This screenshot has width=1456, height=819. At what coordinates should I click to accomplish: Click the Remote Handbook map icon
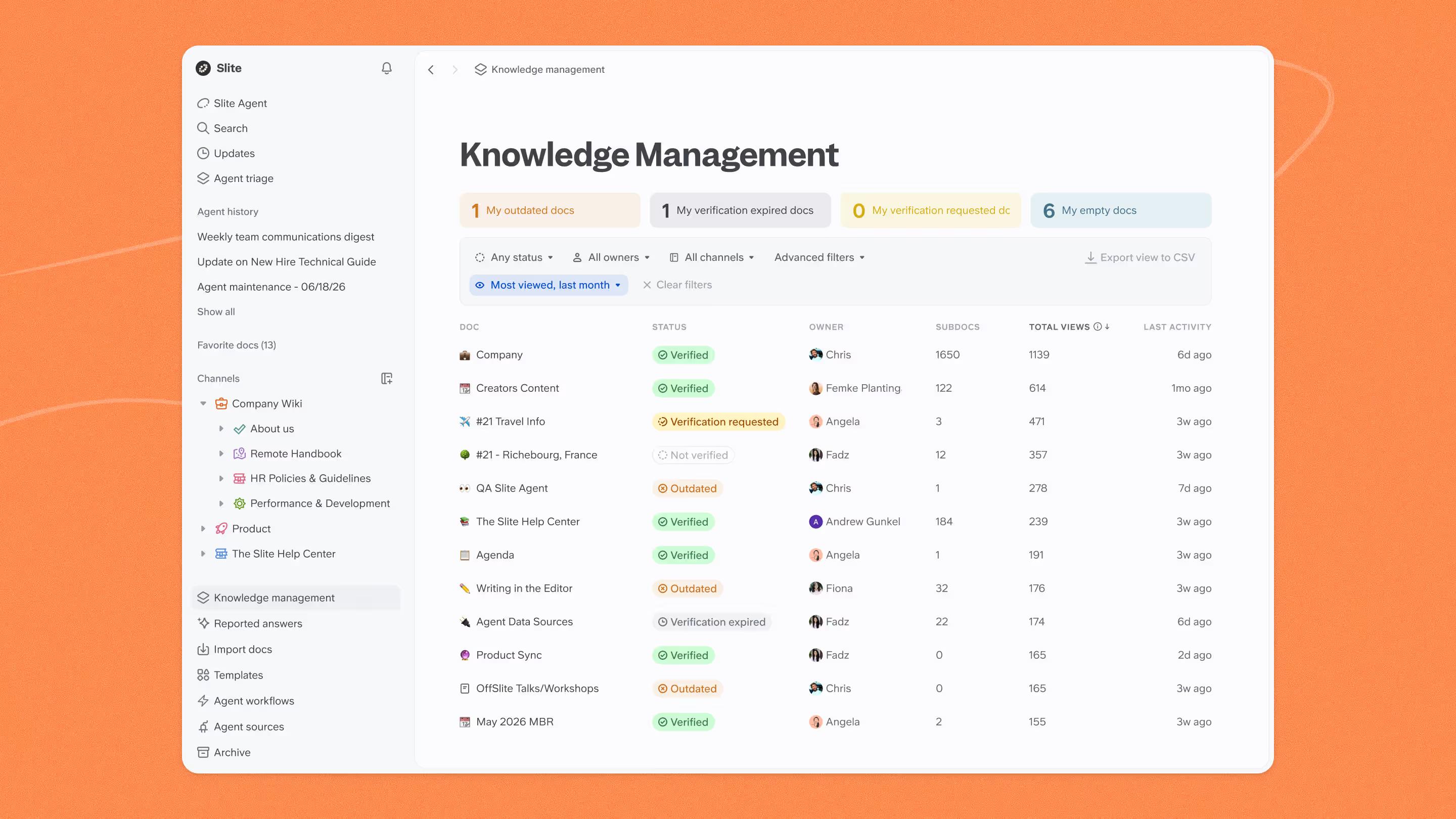[x=239, y=453]
